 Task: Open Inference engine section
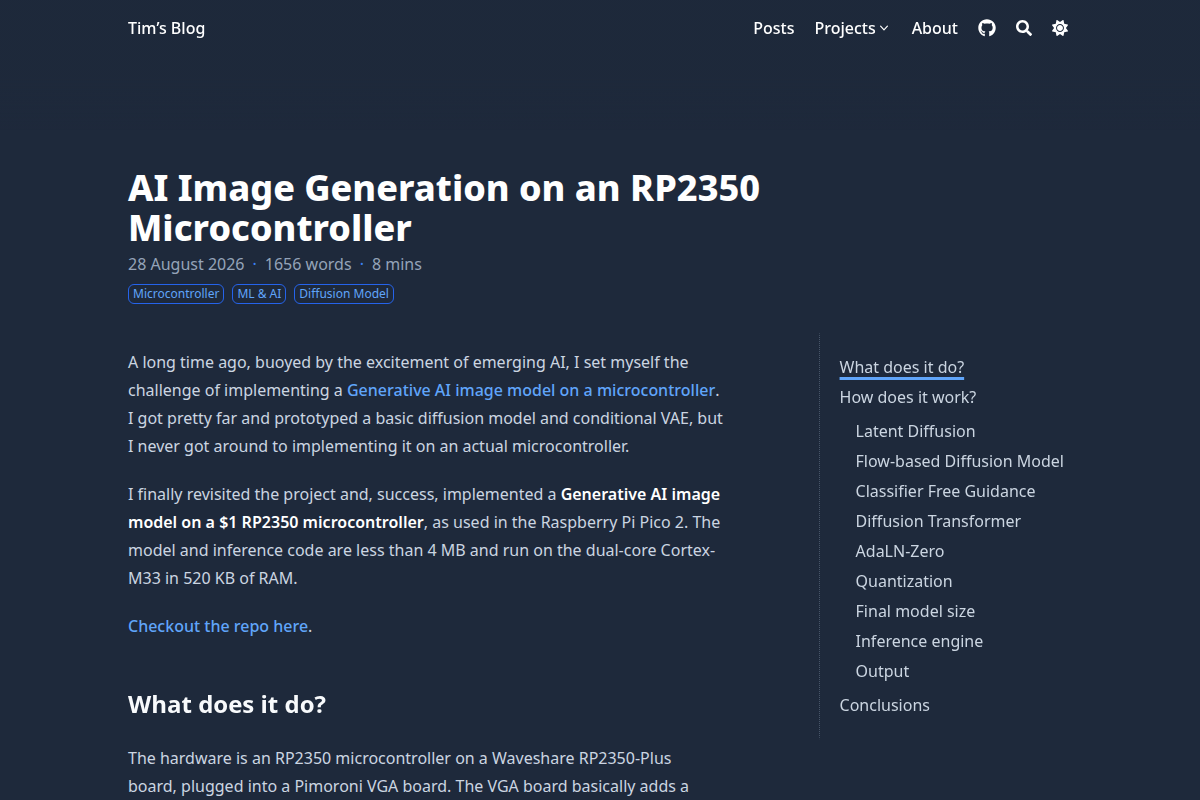919,641
